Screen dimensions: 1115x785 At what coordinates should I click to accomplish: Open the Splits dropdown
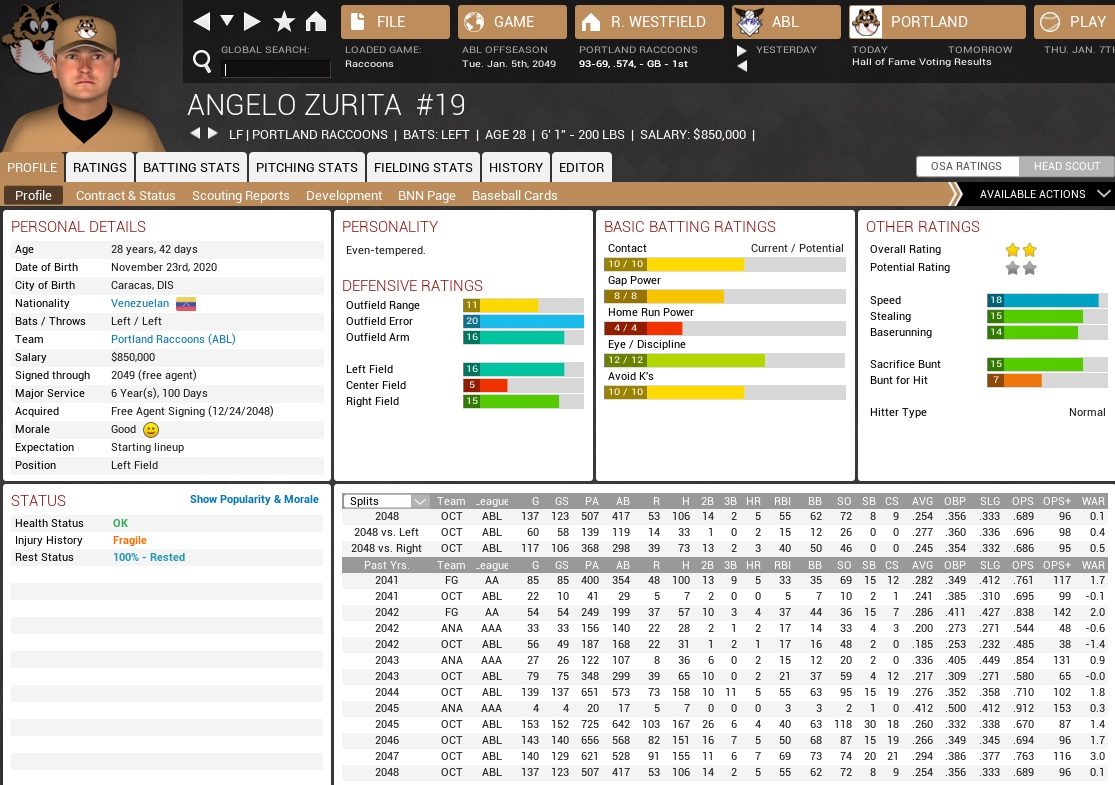click(386, 501)
